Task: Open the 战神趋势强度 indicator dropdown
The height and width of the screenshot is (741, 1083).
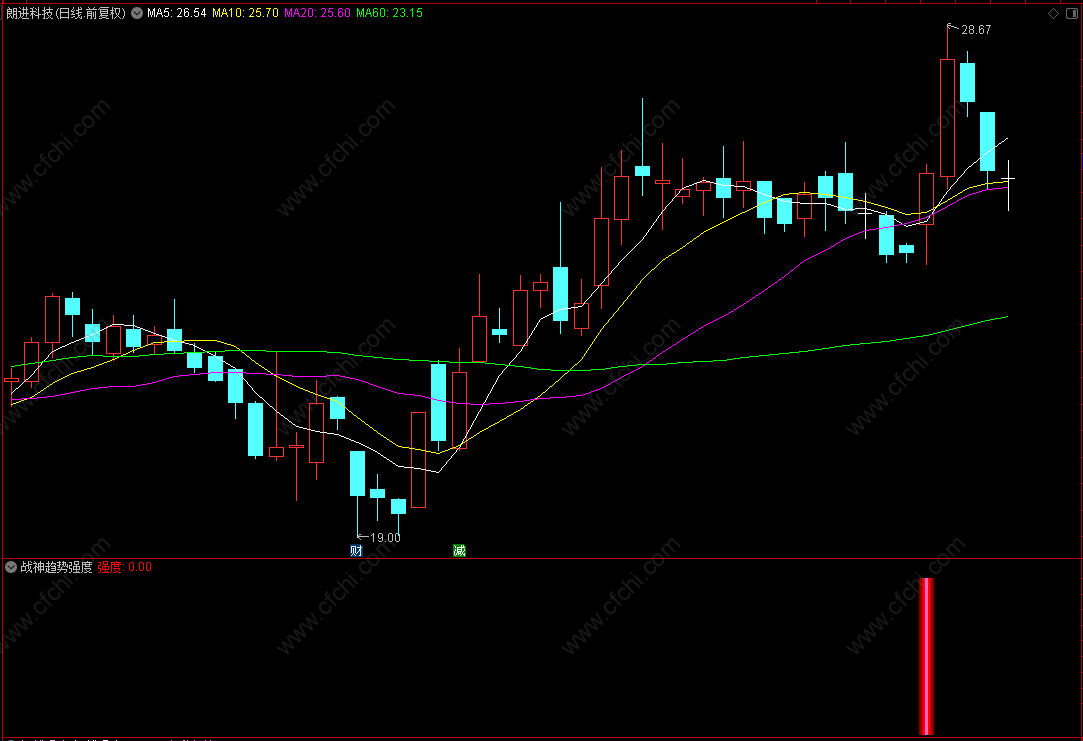Action: (11, 567)
